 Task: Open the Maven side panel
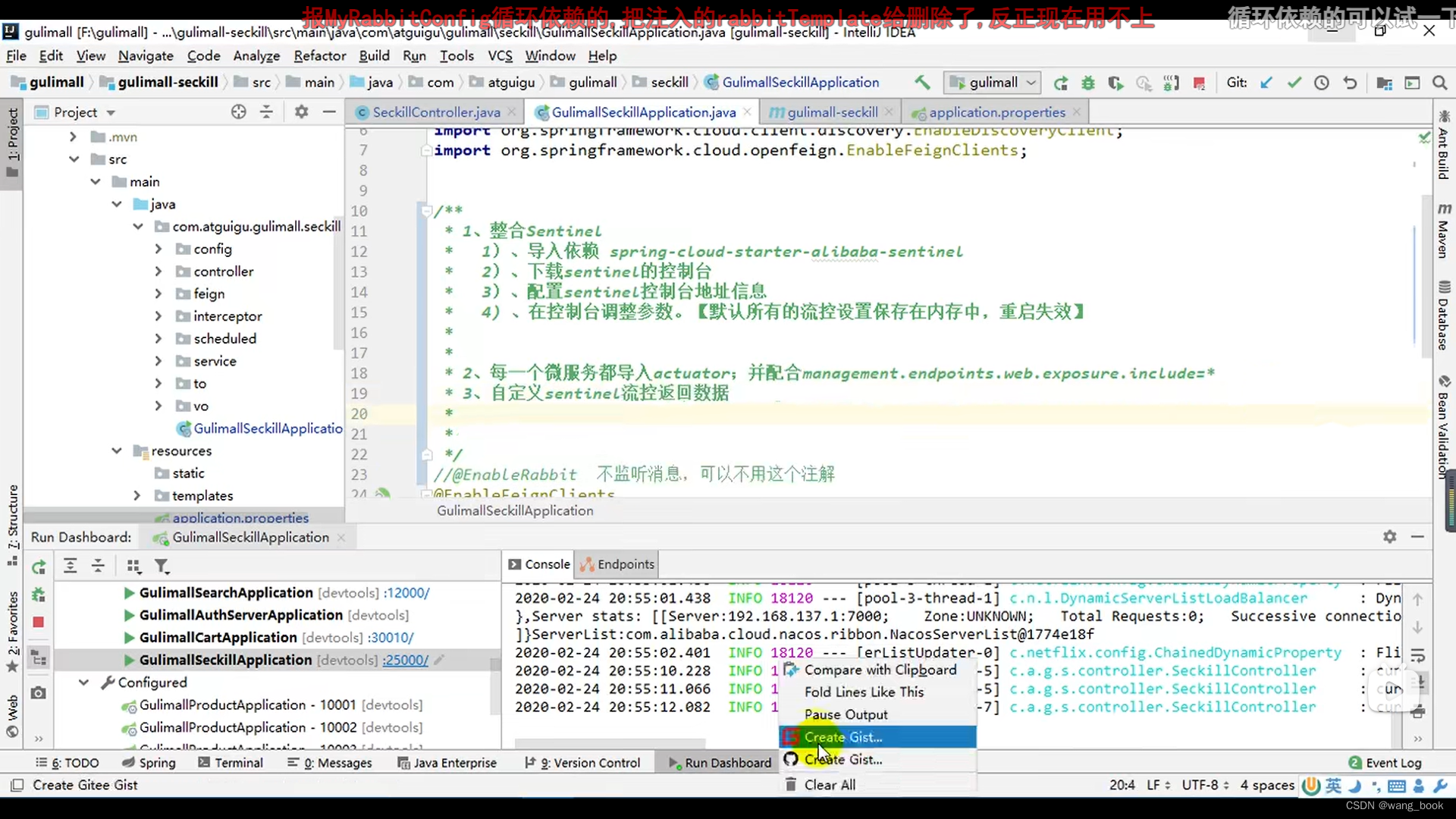pos(1443,231)
